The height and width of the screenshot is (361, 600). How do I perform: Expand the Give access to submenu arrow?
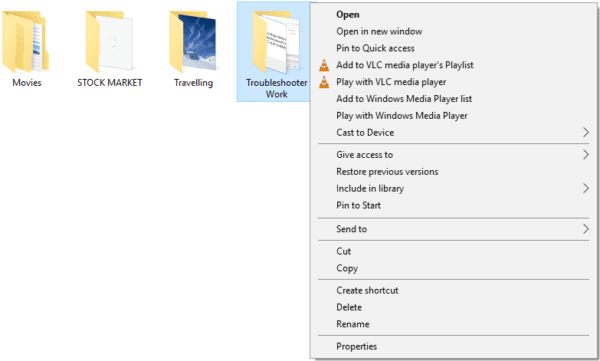pyautogui.click(x=585, y=155)
